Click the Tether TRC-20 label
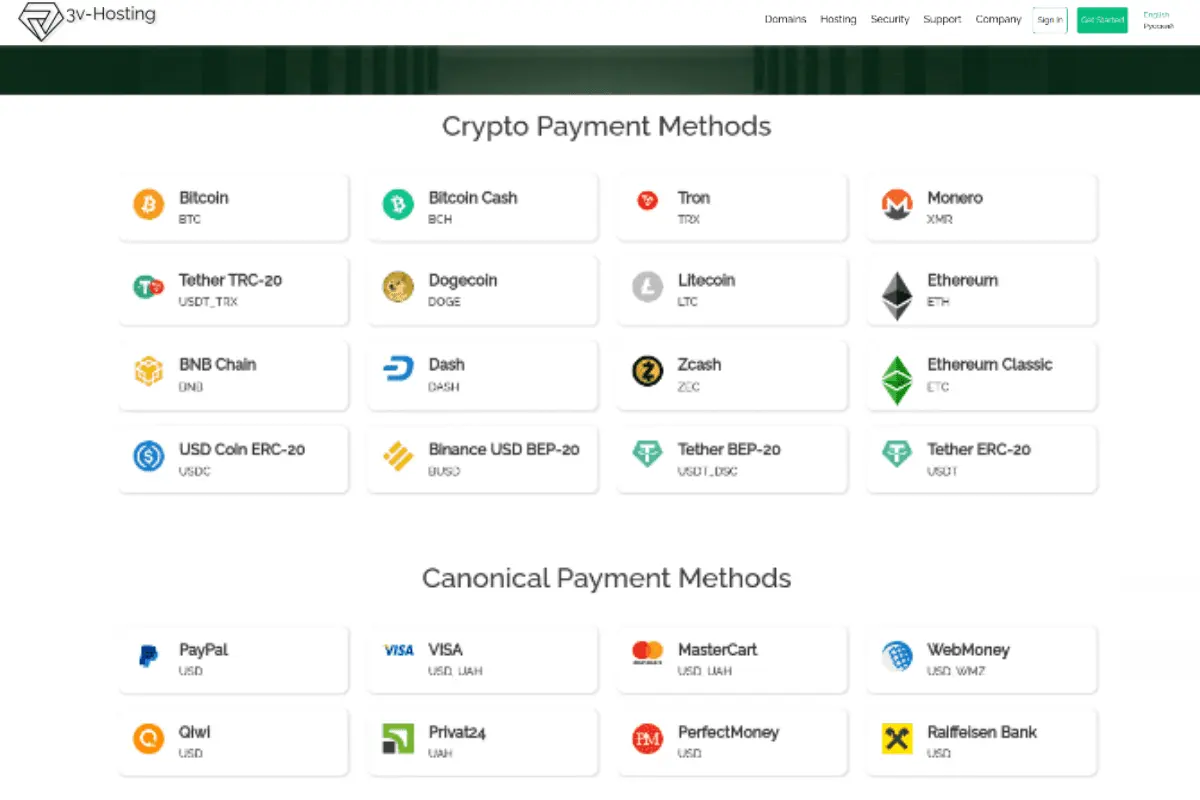1200x800 pixels. 230,280
